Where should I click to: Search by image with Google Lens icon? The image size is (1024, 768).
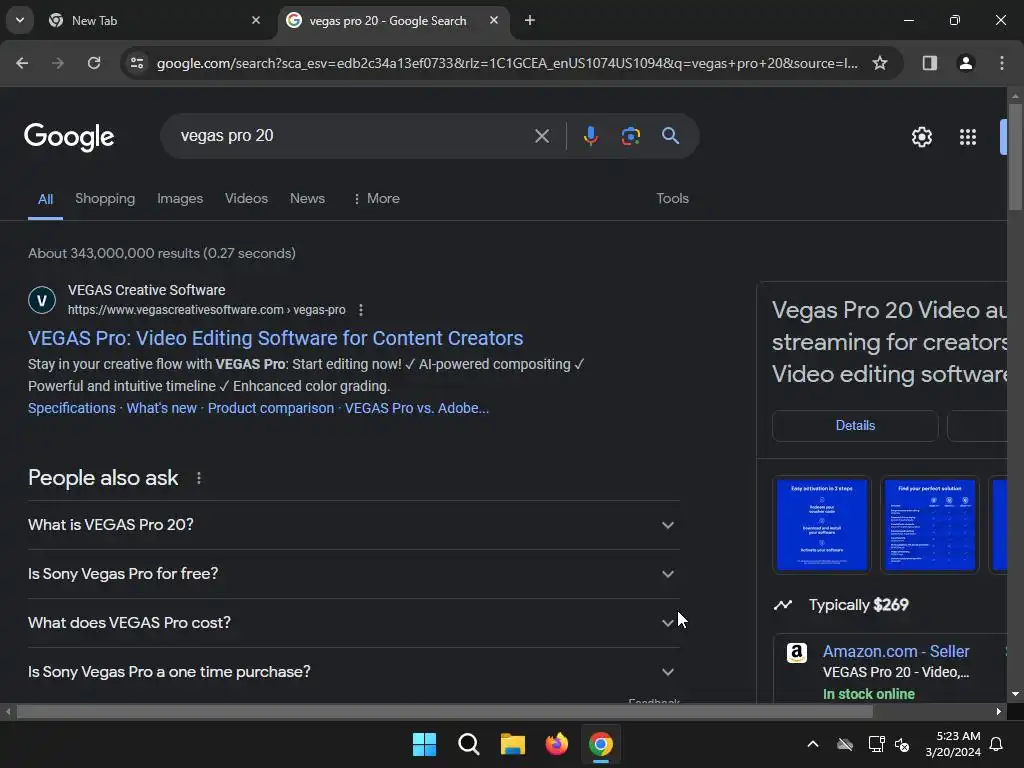click(630, 136)
